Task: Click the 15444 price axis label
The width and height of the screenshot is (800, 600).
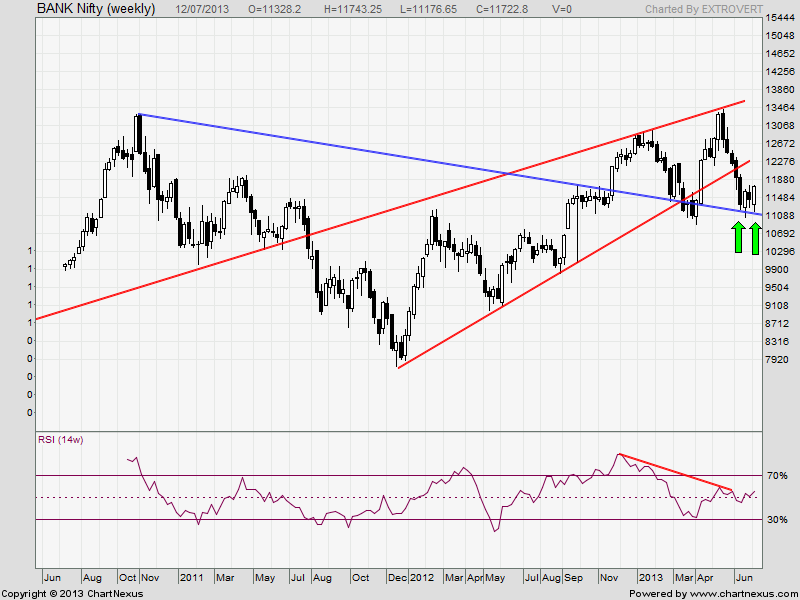Action: pos(780,18)
